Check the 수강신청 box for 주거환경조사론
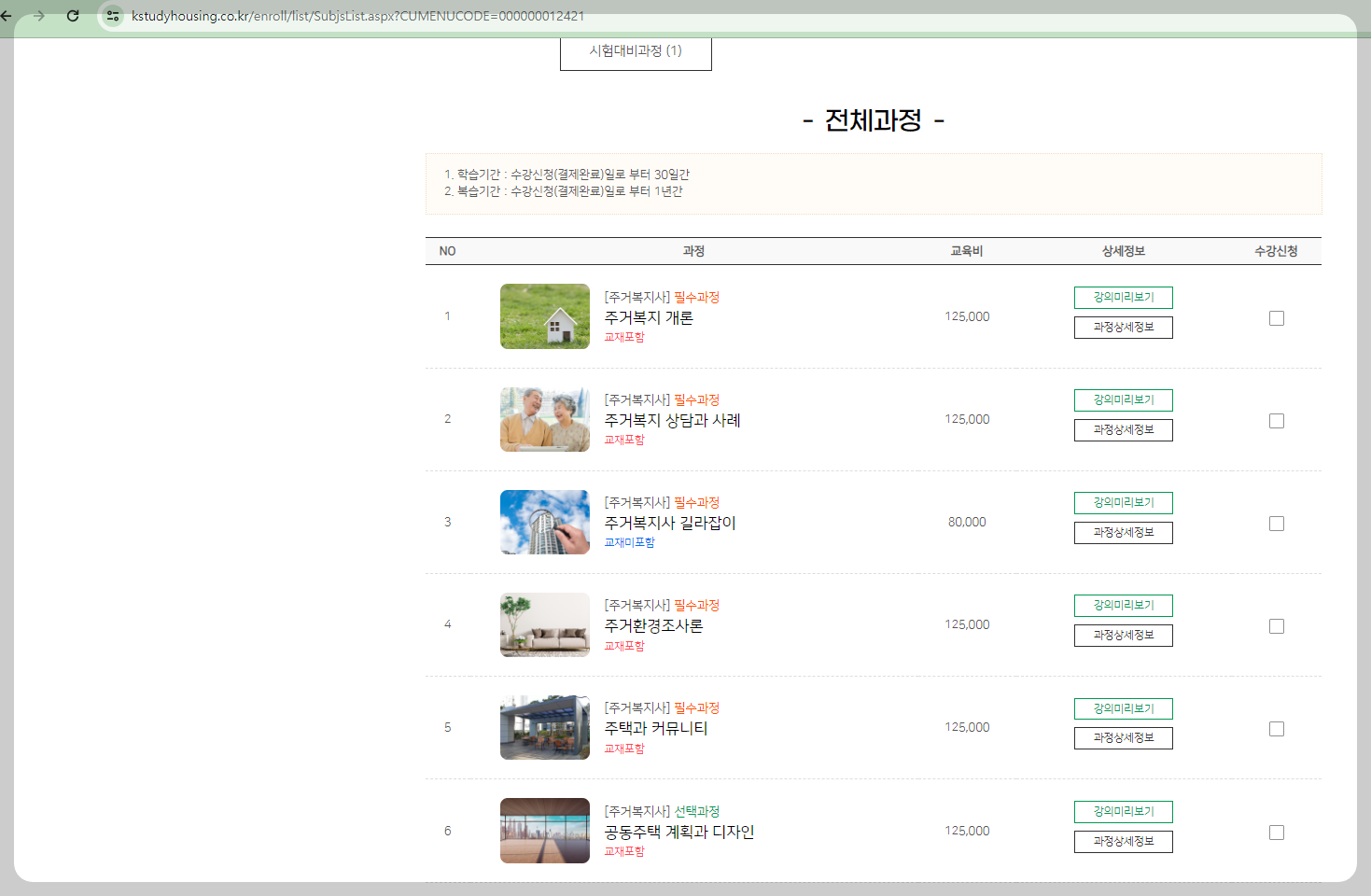Image resolution: width=1371 pixels, height=896 pixels. pyautogui.click(x=1277, y=625)
